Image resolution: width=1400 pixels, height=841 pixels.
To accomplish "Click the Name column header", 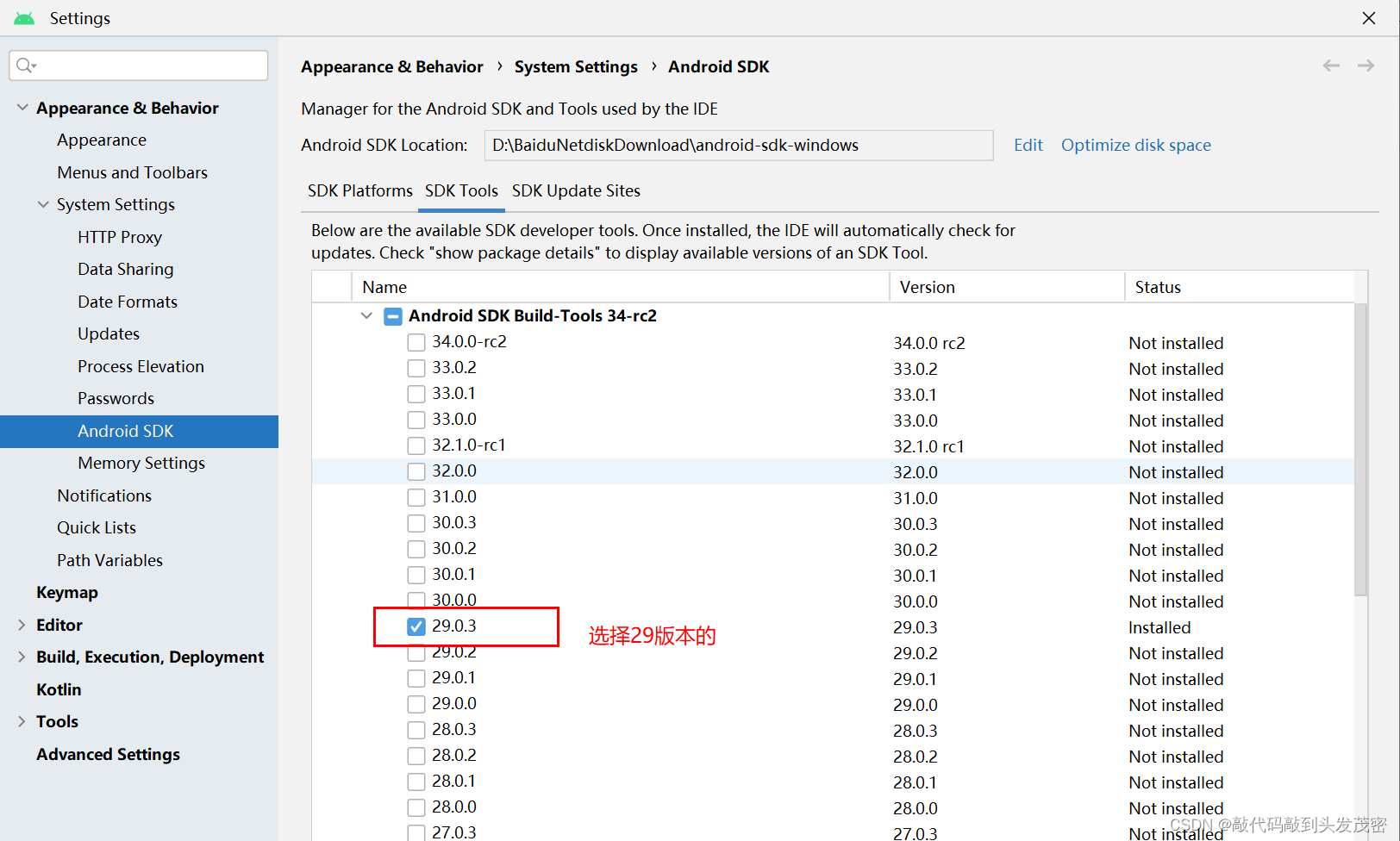I will tap(621, 287).
